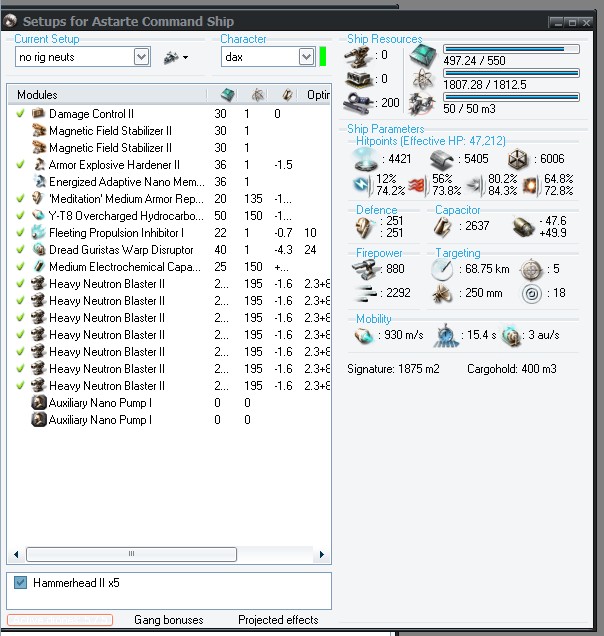604x636 pixels.
Task: Select the Energized Adaptive Nano Membrane row
Action: point(169,182)
